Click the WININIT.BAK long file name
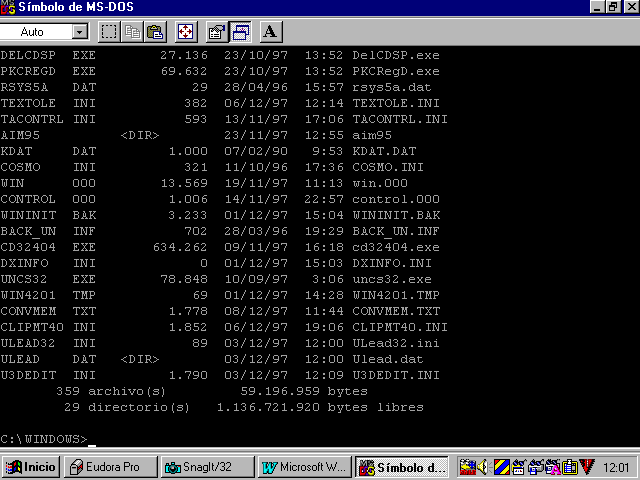 click(x=396, y=215)
